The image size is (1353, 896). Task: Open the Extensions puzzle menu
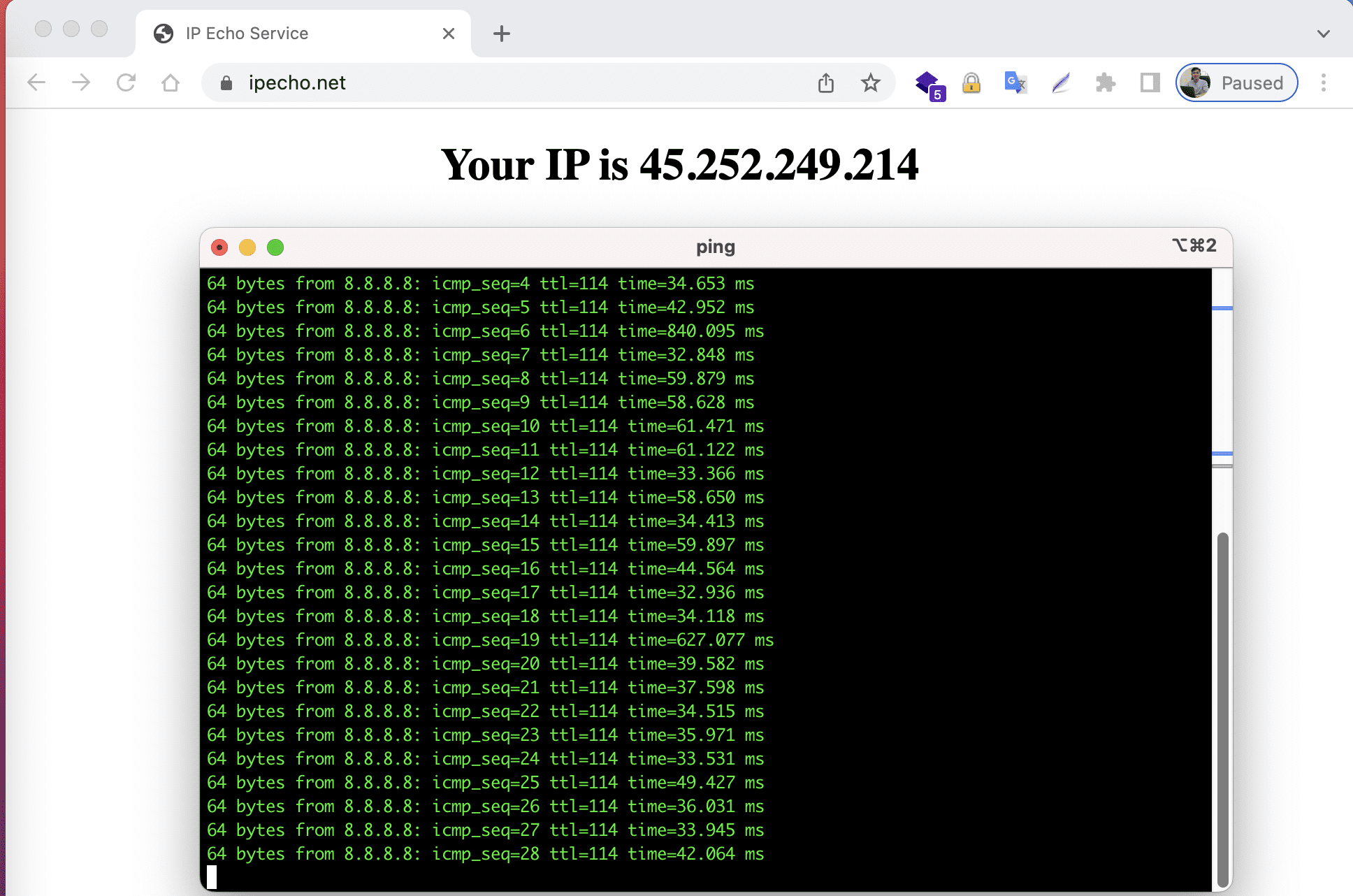click(x=1105, y=82)
